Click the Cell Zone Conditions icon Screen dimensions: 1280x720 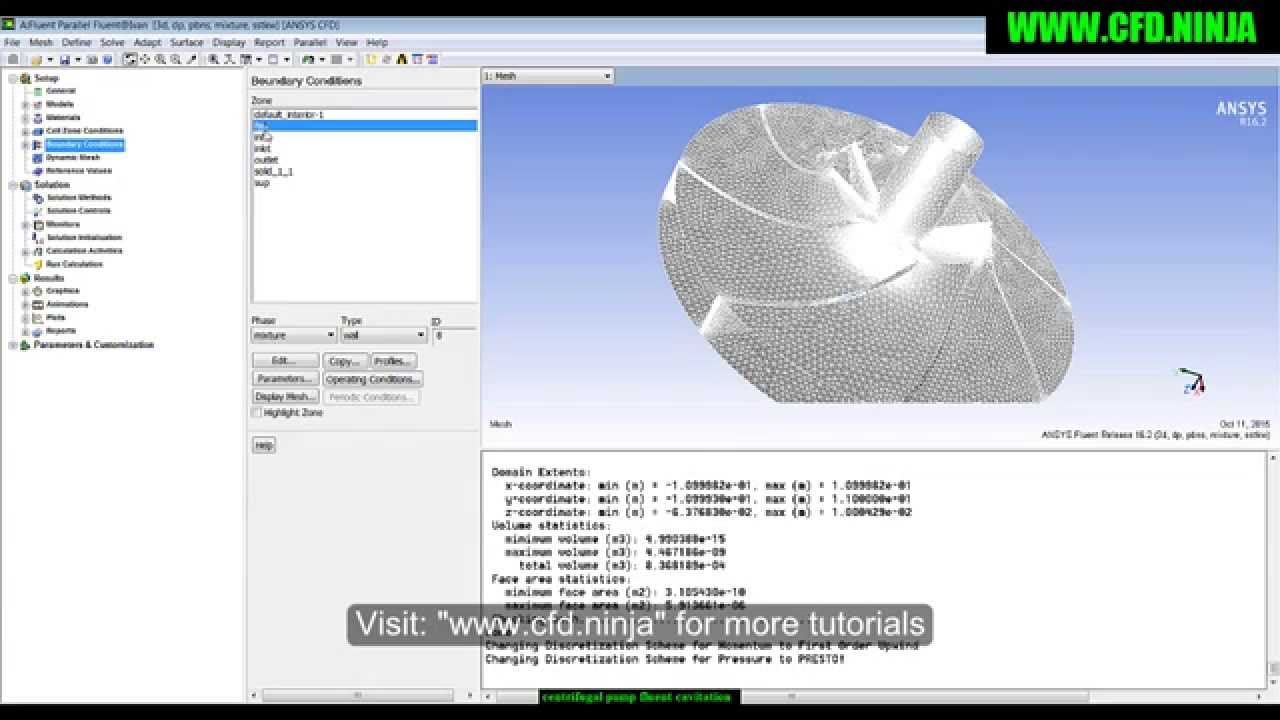click(38, 131)
